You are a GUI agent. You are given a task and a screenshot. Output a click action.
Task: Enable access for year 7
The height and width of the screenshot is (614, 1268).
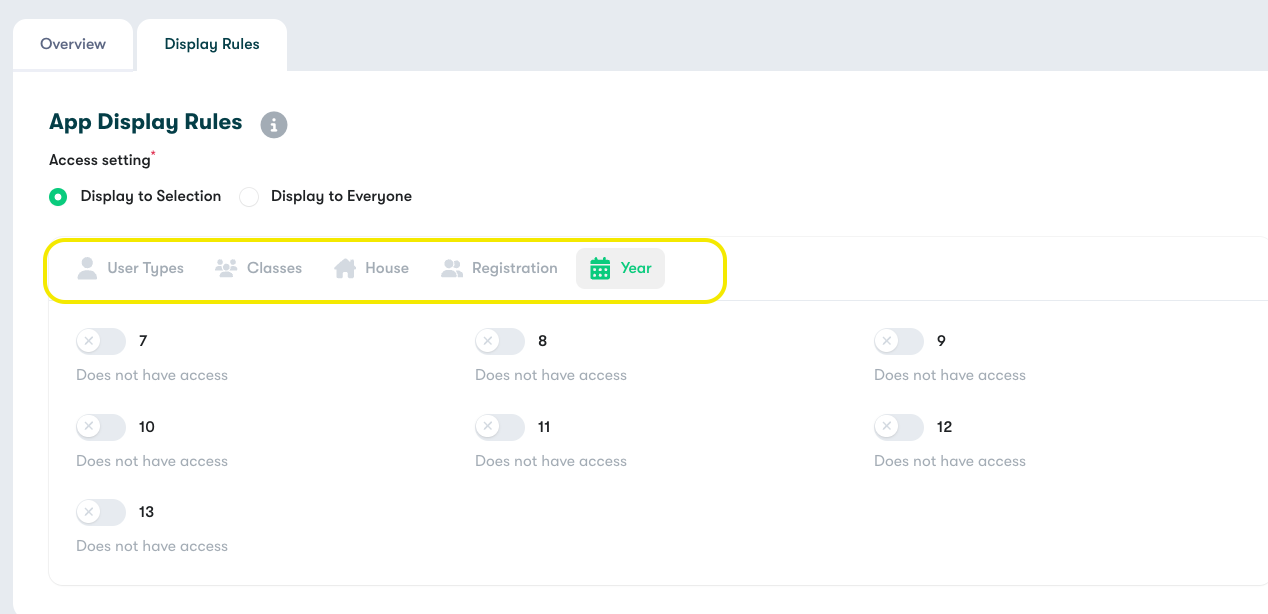(101, 341)
